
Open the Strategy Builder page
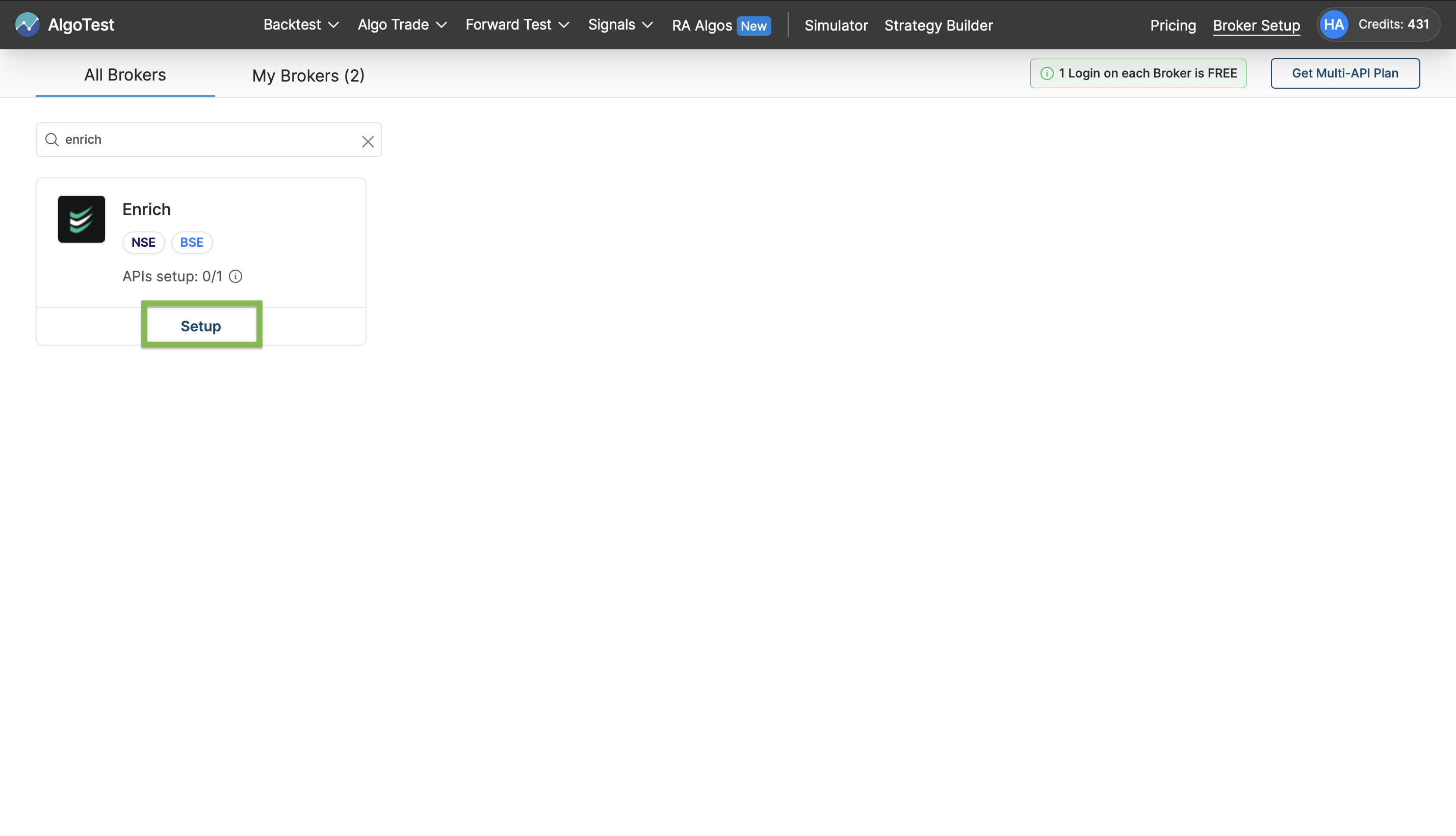coord(938,25)
